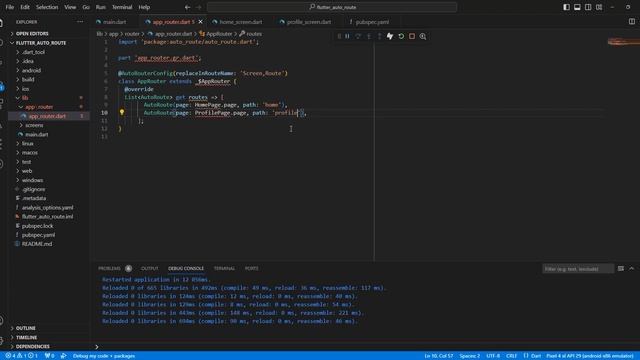The width and height of the screenshot is (640, 360).
Task: Open the Selection menu
Action: click(47, 7)
